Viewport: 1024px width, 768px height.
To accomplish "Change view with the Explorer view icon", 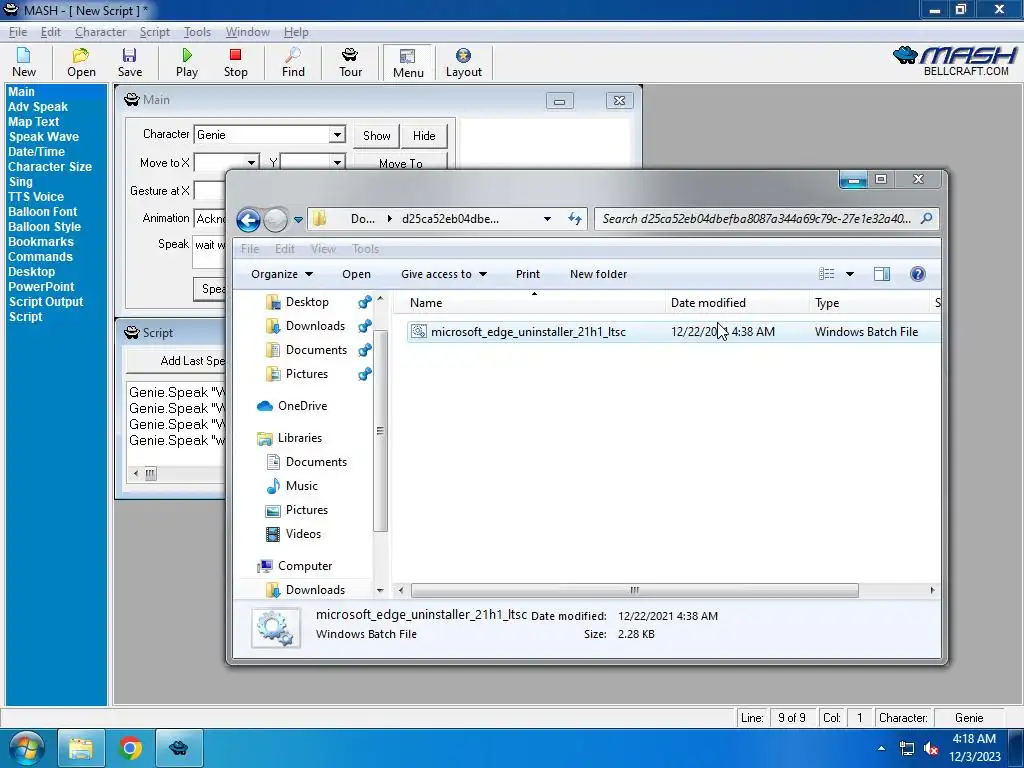I will click(827, 274).
